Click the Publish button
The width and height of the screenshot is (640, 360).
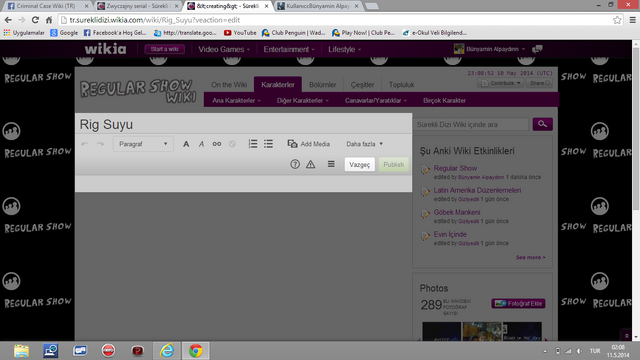[393, 164]
